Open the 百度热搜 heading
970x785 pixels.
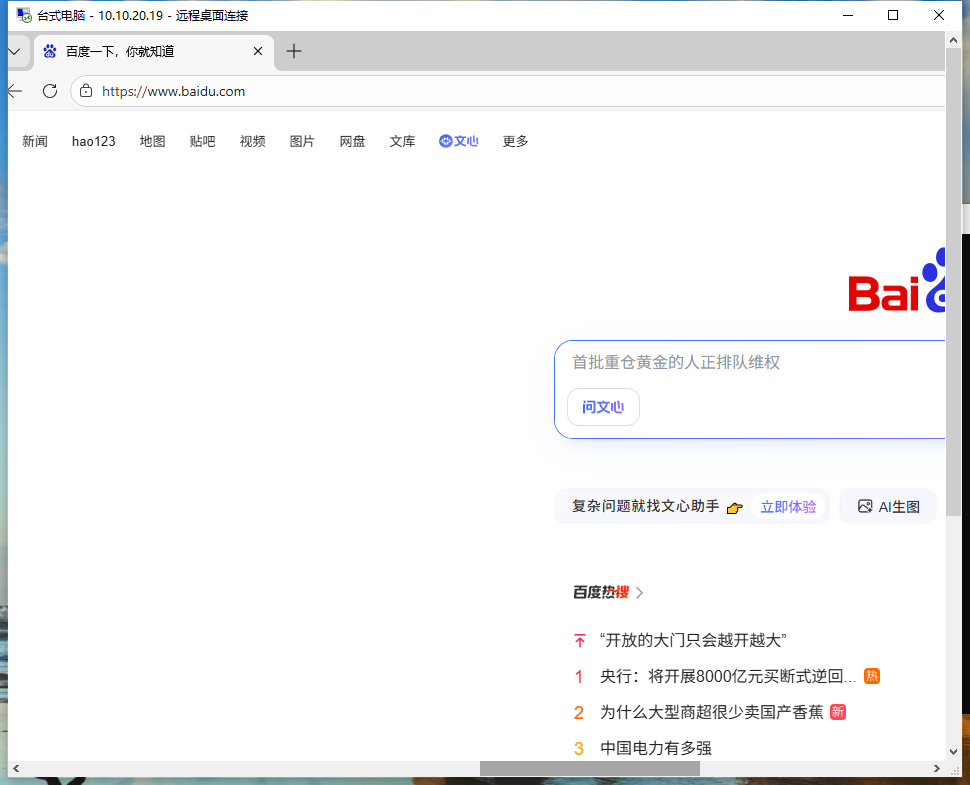pyautogui.click(x=601, y=593)
